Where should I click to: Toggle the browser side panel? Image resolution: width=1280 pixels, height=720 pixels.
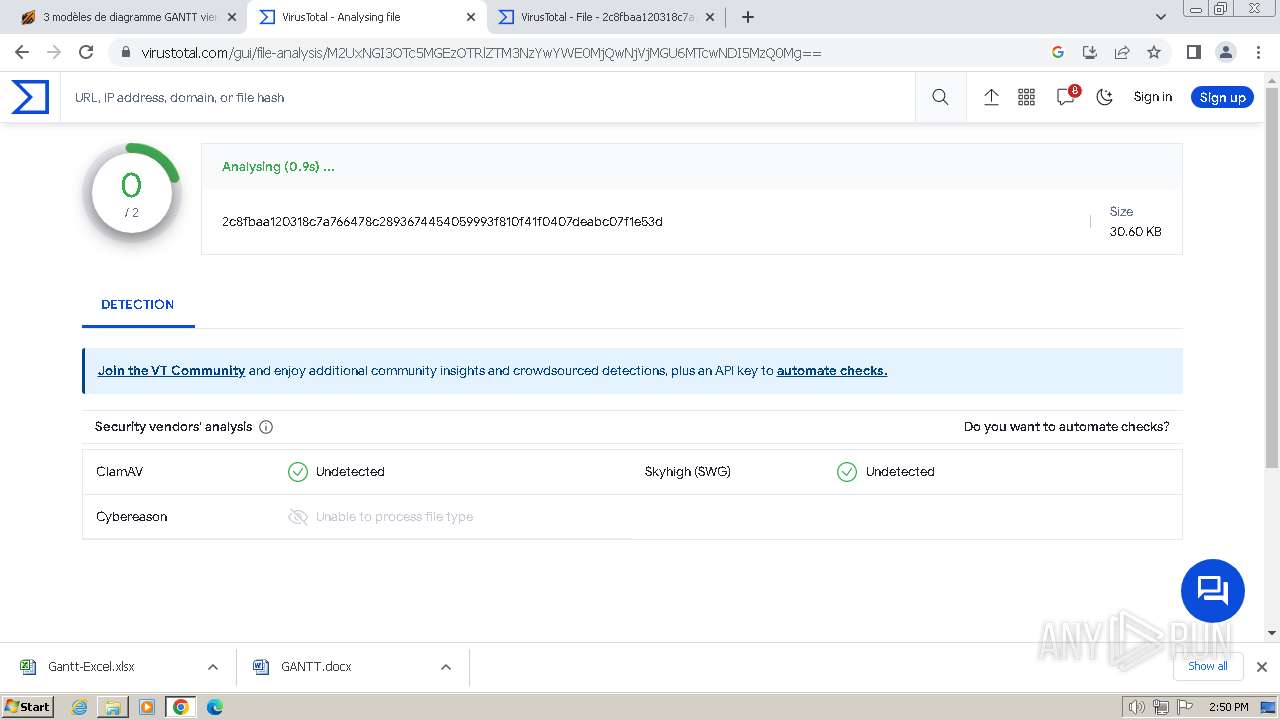coord(1194,53)
